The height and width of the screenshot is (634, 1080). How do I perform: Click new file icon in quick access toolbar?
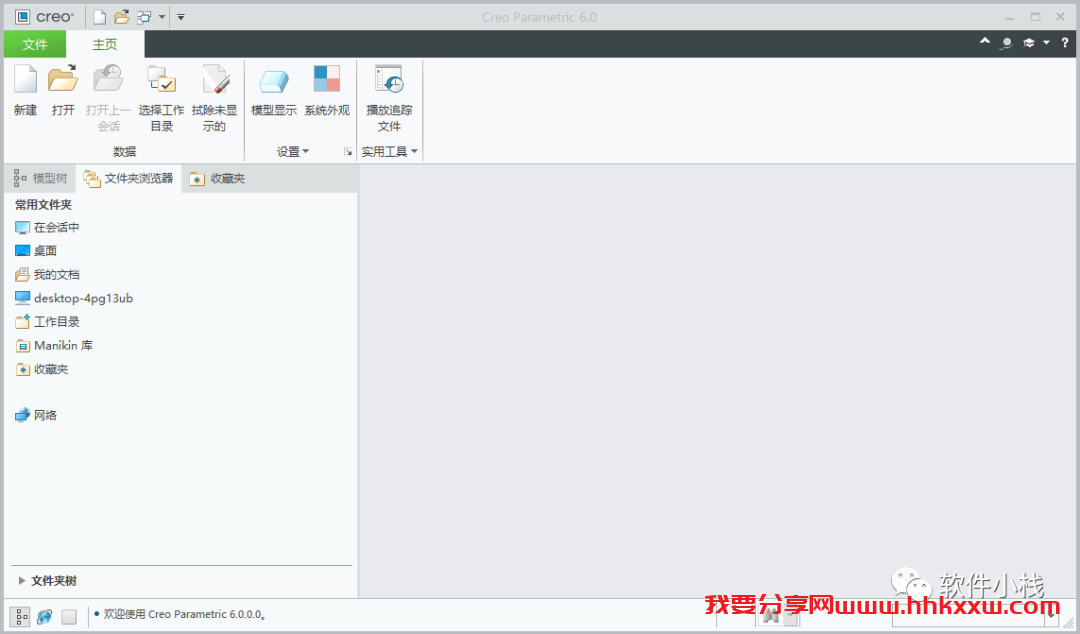coord(100,17)
